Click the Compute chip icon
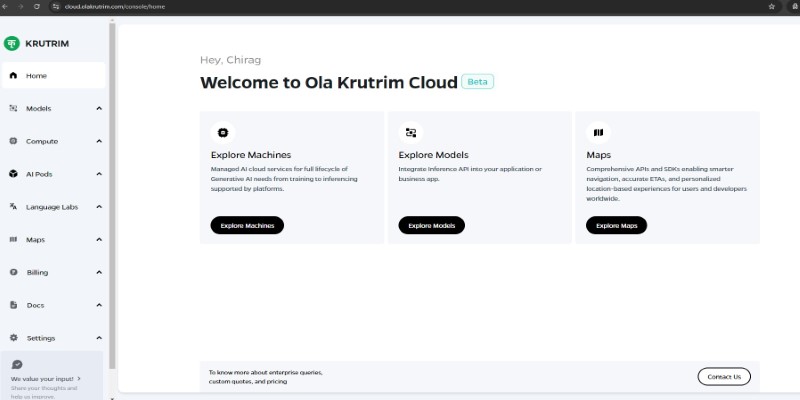Image resolution: width=800 pixels, height=400 pixels. 13,141
